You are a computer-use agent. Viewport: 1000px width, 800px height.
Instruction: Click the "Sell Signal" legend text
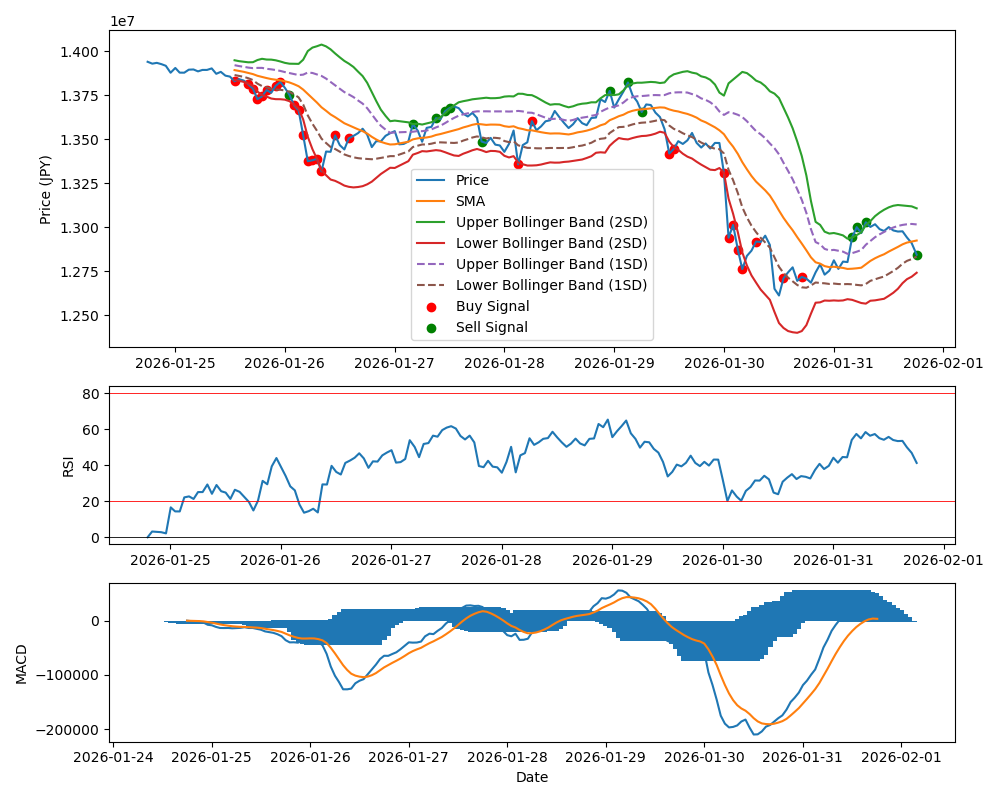[x=491, y=327]
